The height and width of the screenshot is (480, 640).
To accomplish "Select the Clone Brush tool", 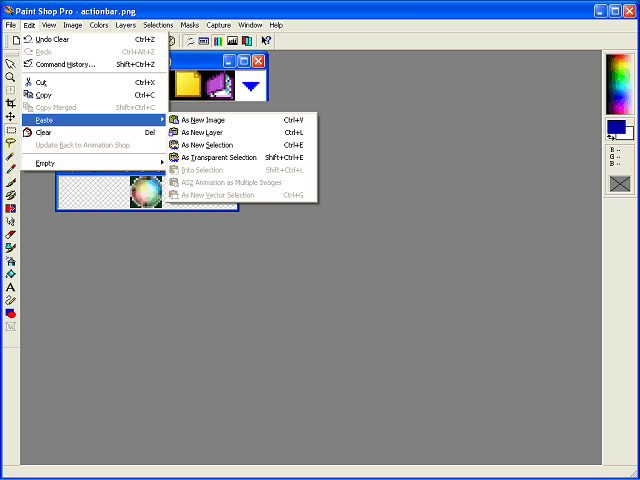I will [x=11, y=196].
